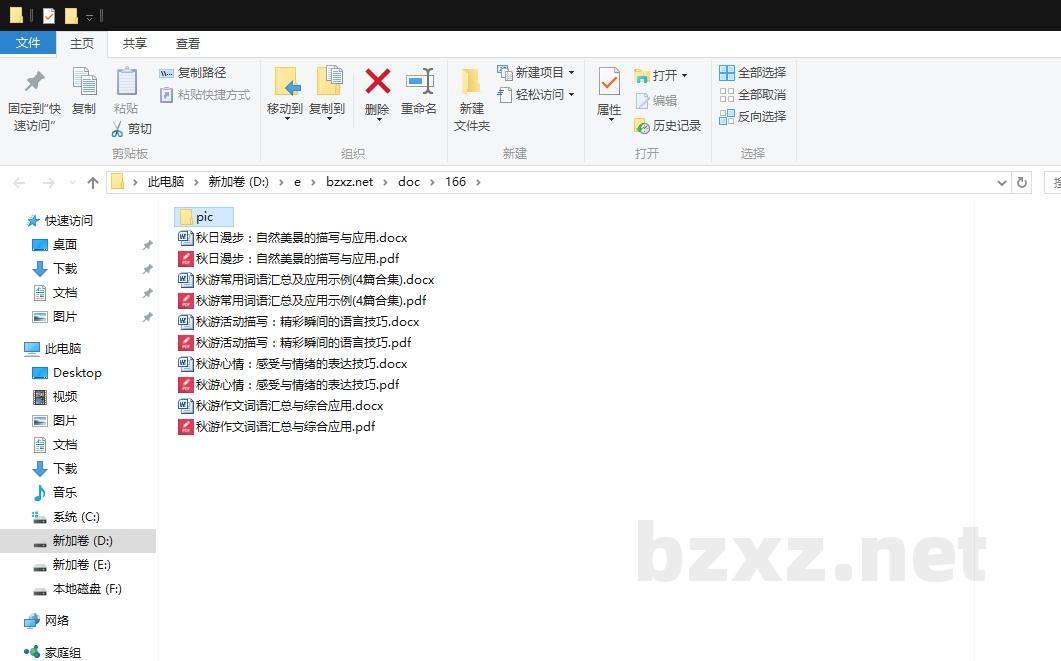
Task: Refresh the current folder view
Action: click(1021, 182)
